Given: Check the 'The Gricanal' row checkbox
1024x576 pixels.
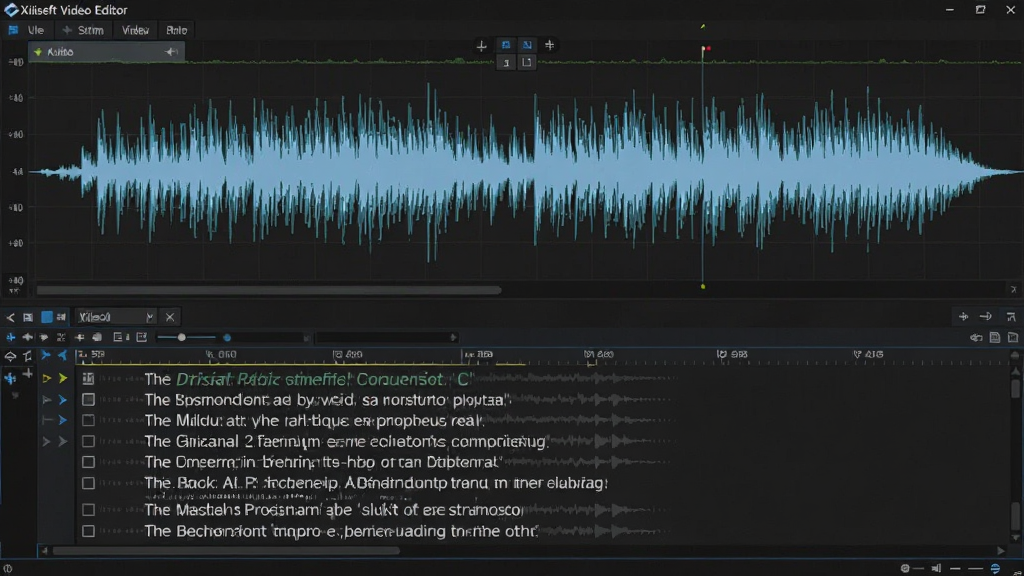Looking at the screenshot, I should point(88,441).
